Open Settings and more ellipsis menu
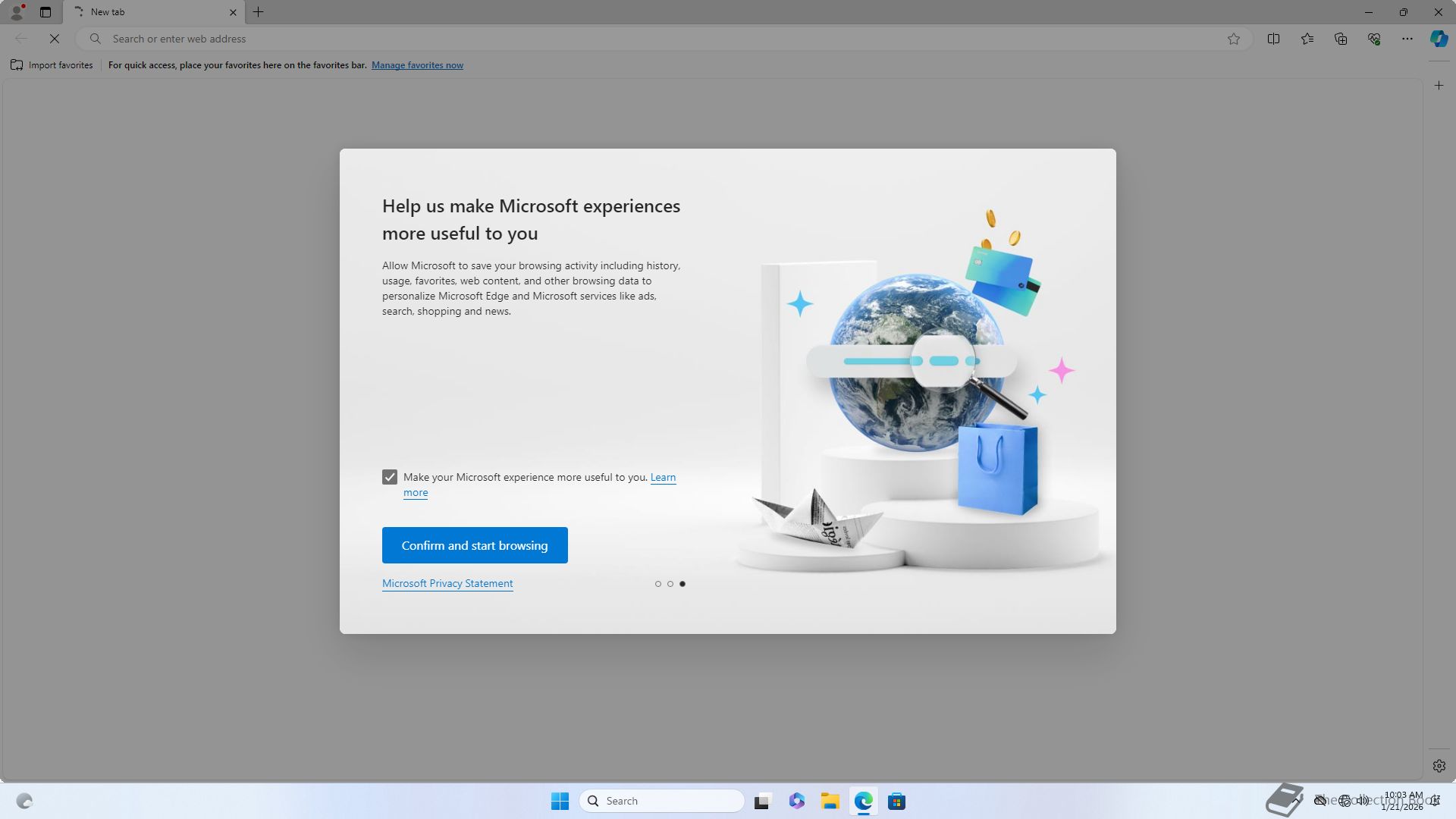The width and height of the screenshot is (1456, 819). (x=1407, y=39)
